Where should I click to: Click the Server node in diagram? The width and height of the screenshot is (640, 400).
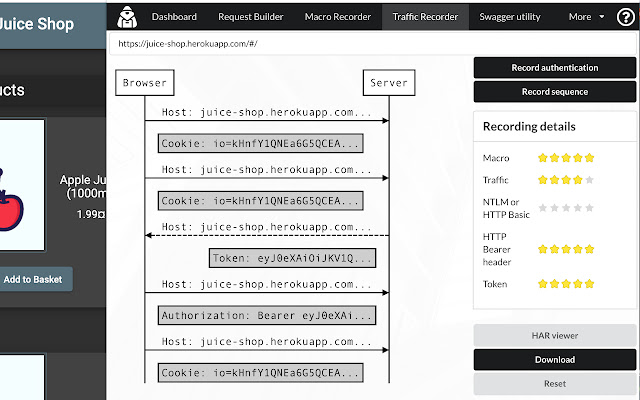(x=389, y=83)
